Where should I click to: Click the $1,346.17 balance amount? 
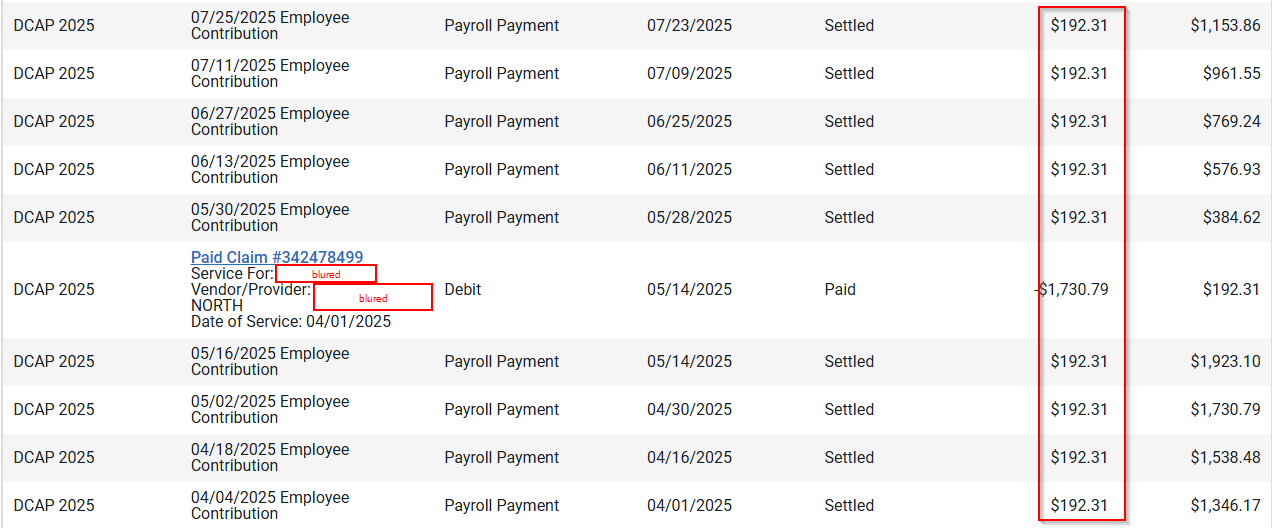(1225, 506)
